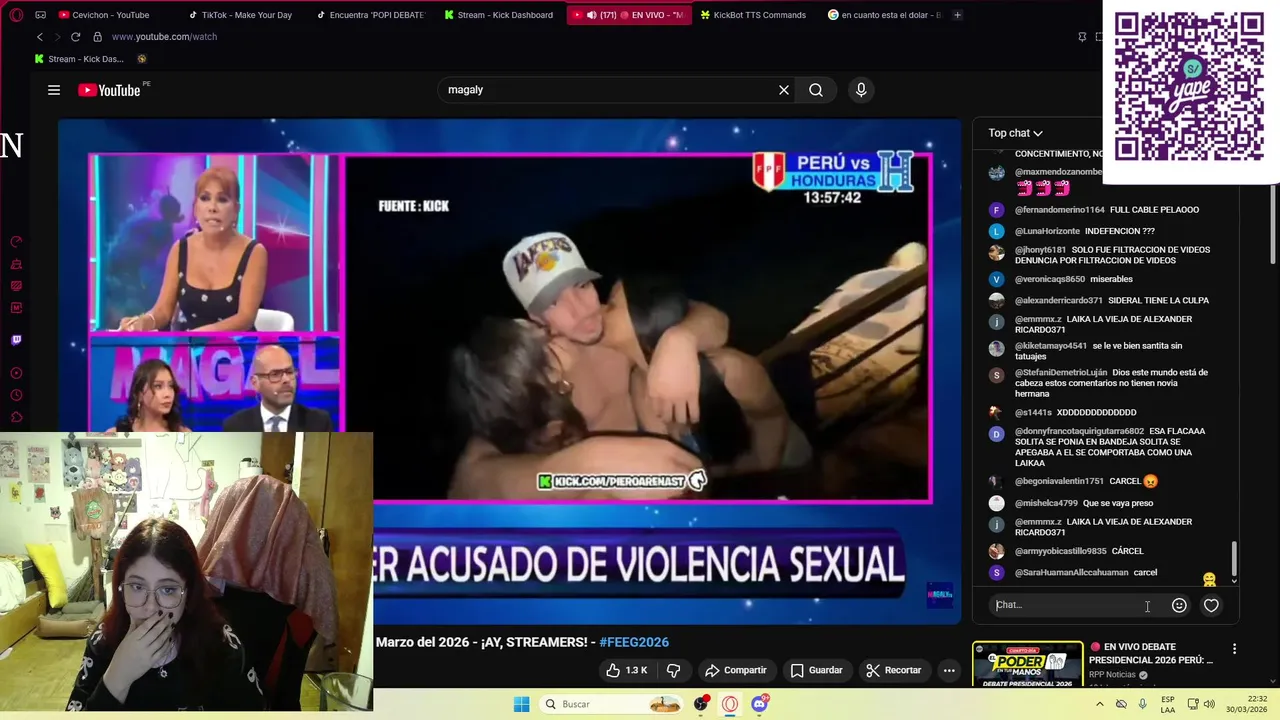Image resolution: width=1280 pixels, height=720 pixels.
Task: Open History clock icon in sidebar
Action: point(16,395)
